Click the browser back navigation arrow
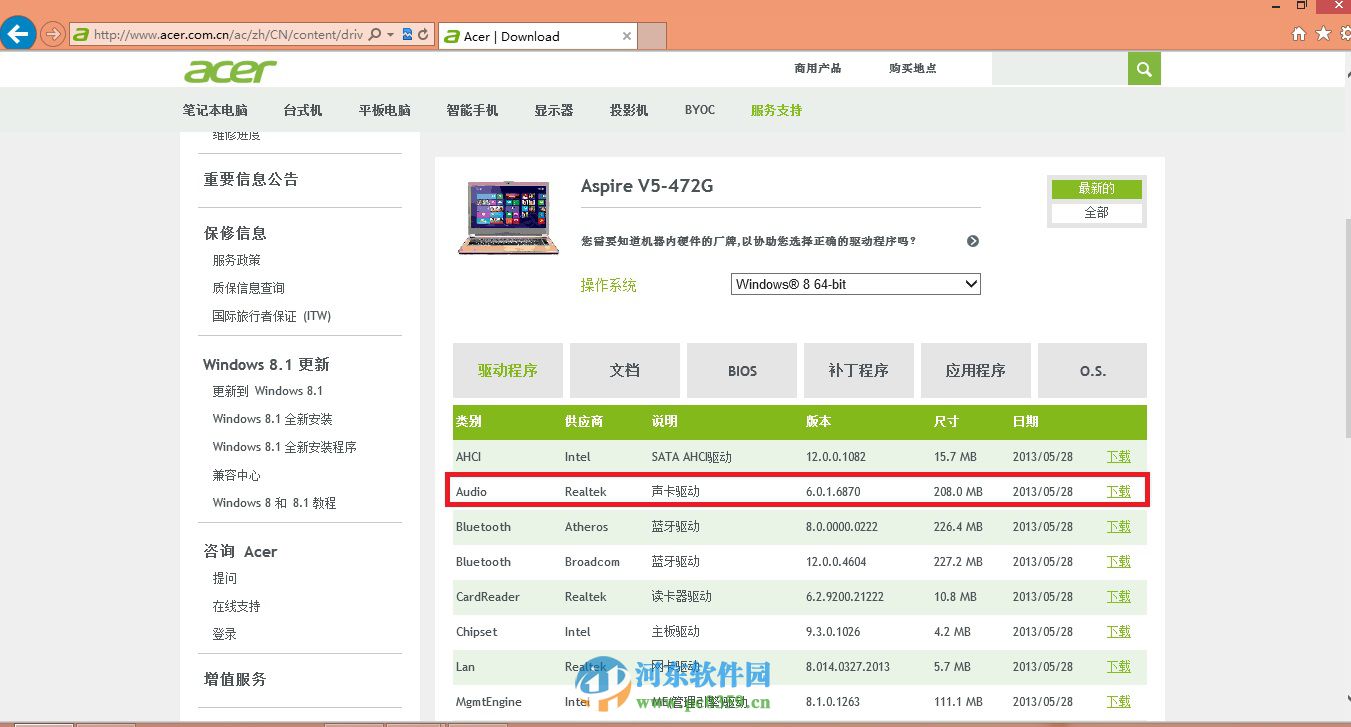Screen dimensions: 1351x727 [19, 34]
